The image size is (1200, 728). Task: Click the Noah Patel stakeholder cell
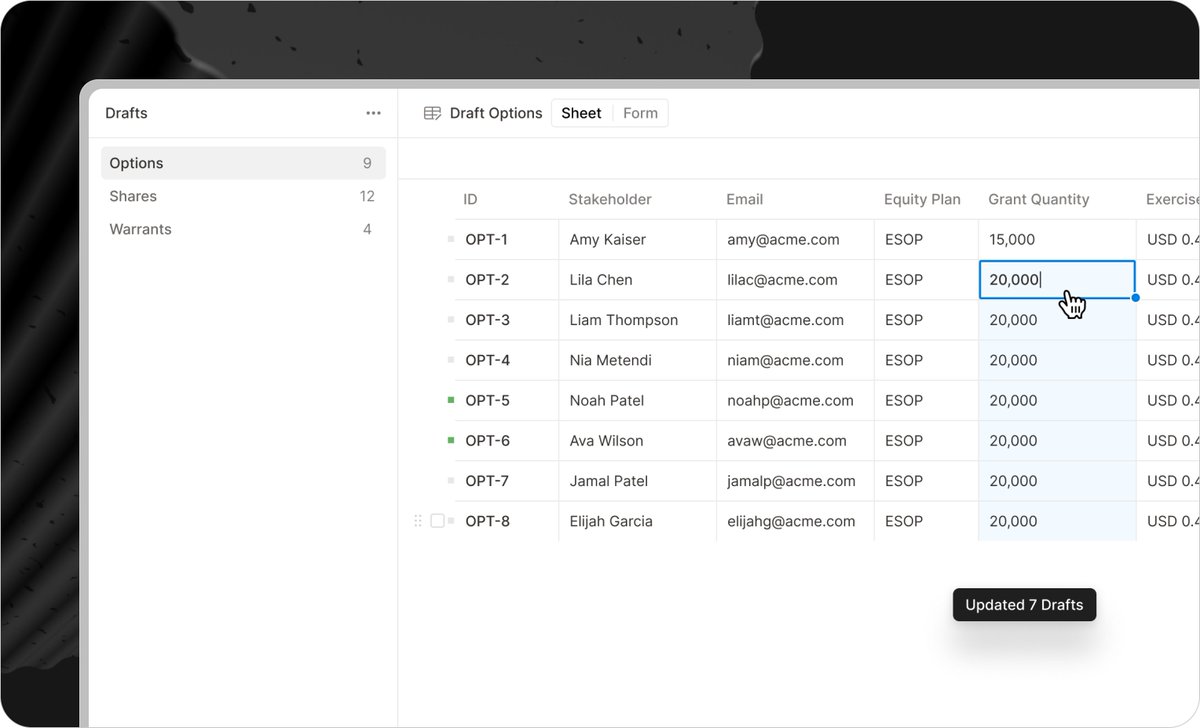click(637, 400)
